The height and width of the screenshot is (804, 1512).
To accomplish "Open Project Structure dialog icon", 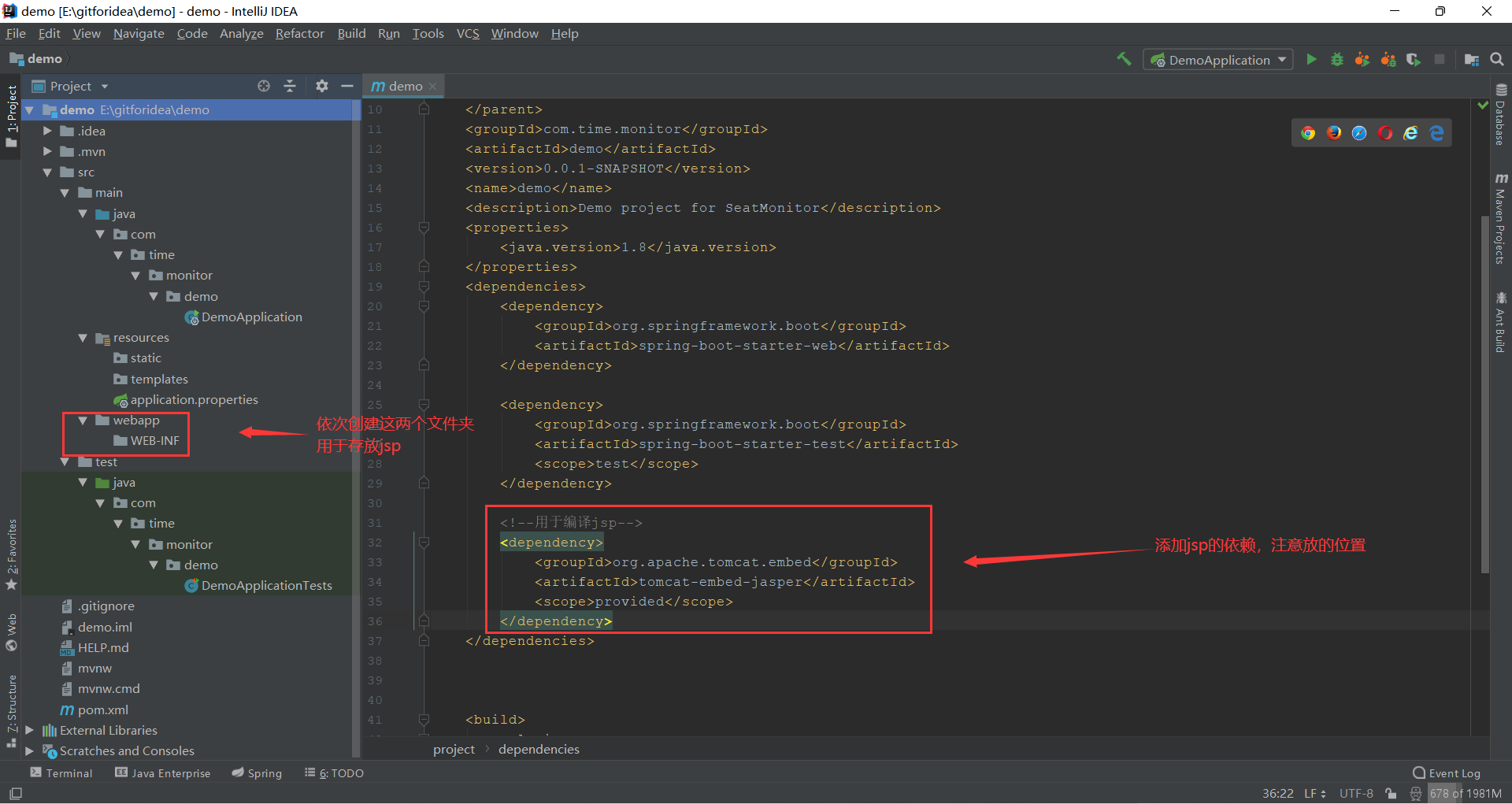I will 1471,59.
